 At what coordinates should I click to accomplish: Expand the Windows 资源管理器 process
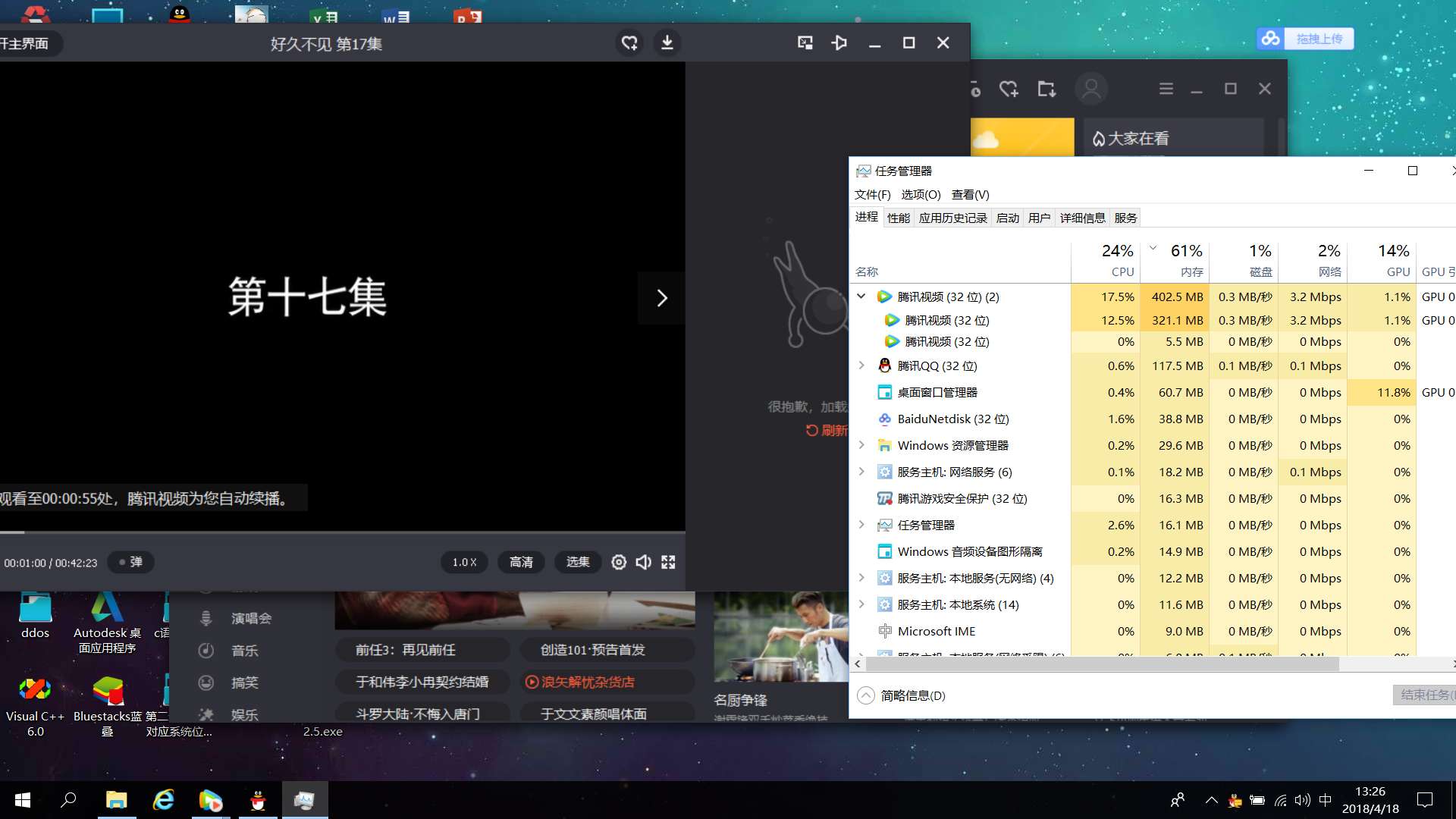pyautogui.click(x=861, y=445)
